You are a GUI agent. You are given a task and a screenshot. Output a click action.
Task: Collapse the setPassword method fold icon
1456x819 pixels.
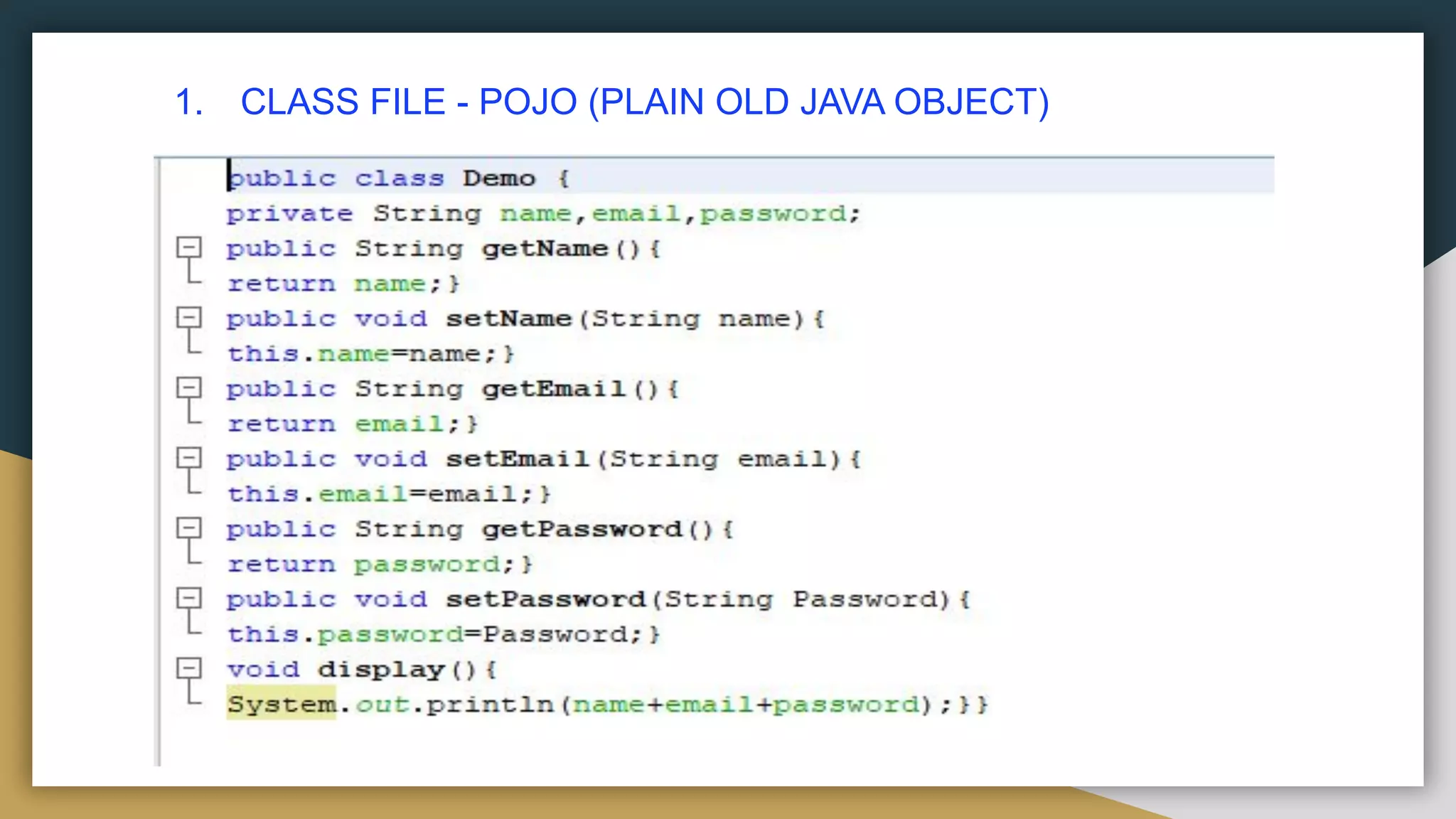(189, 599)
